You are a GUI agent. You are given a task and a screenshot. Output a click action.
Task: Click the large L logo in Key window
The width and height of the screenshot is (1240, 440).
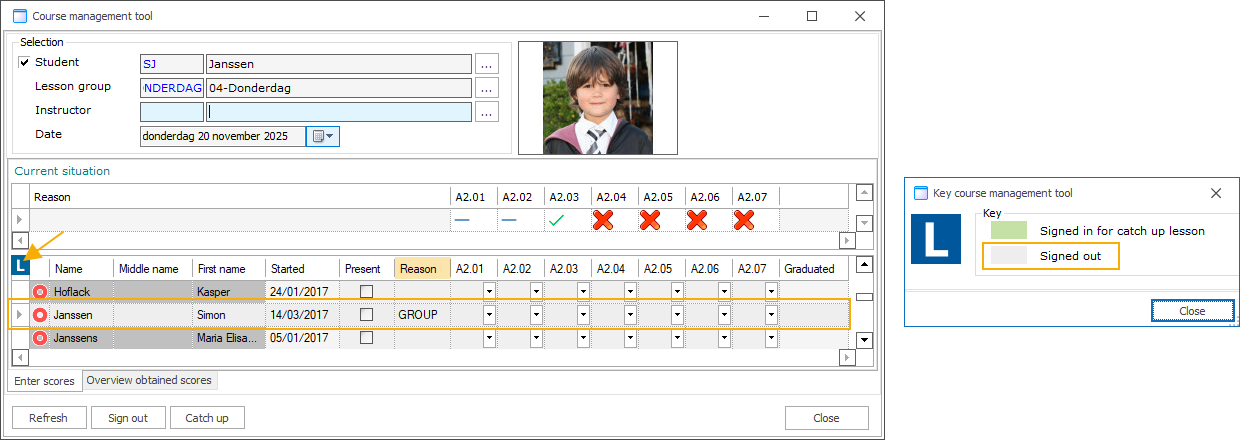pos(937,238)
